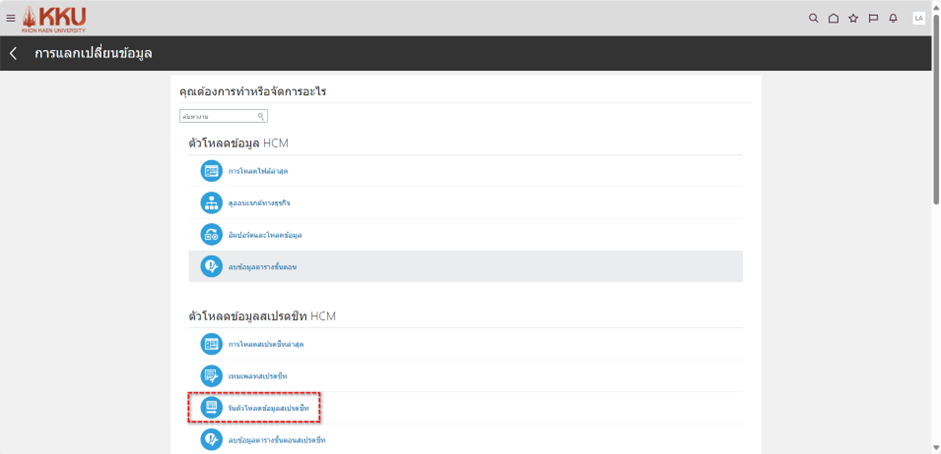Open การโหลดสเปรดชีทล่าสุด link
Image resolution: width=941 pixels, height=454 pixels.
265,344
